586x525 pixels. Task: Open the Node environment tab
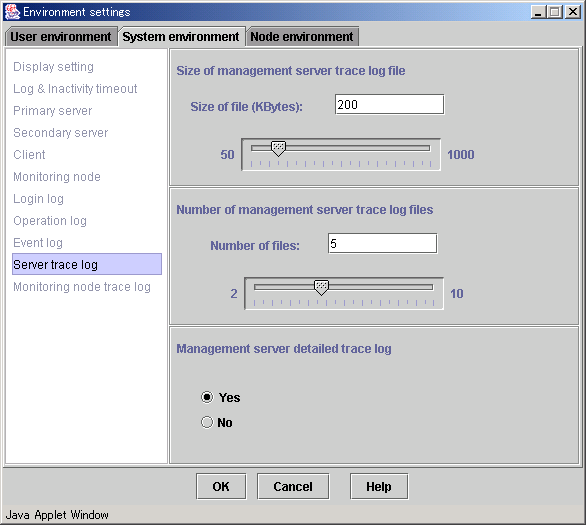[x=302, y=37]
